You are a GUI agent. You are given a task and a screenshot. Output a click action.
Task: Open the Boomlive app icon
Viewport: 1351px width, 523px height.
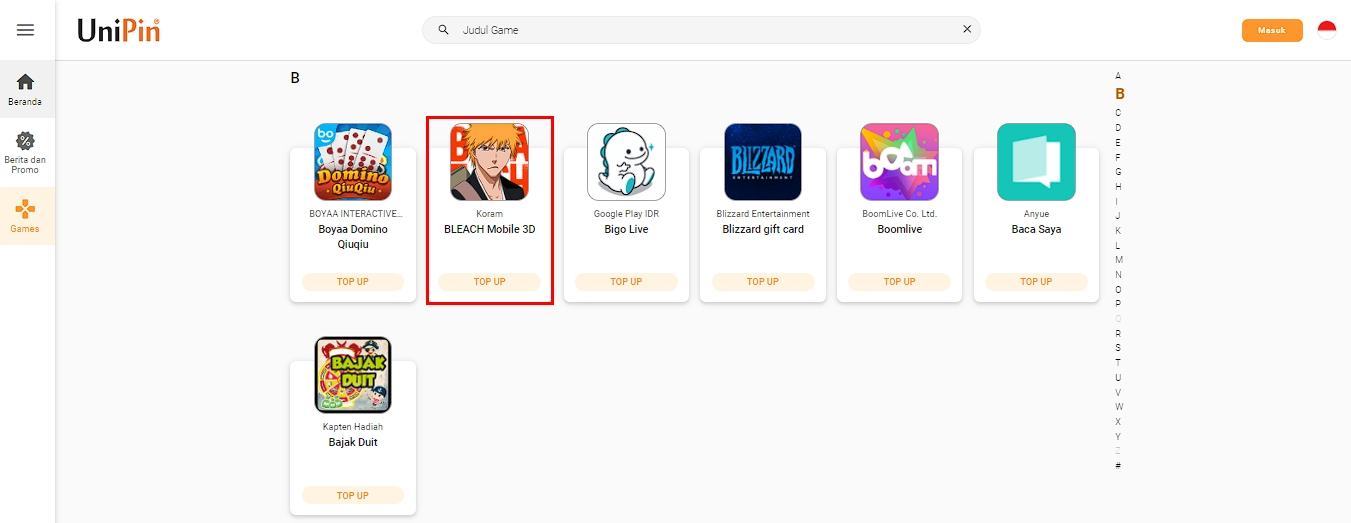pos(900,162)
